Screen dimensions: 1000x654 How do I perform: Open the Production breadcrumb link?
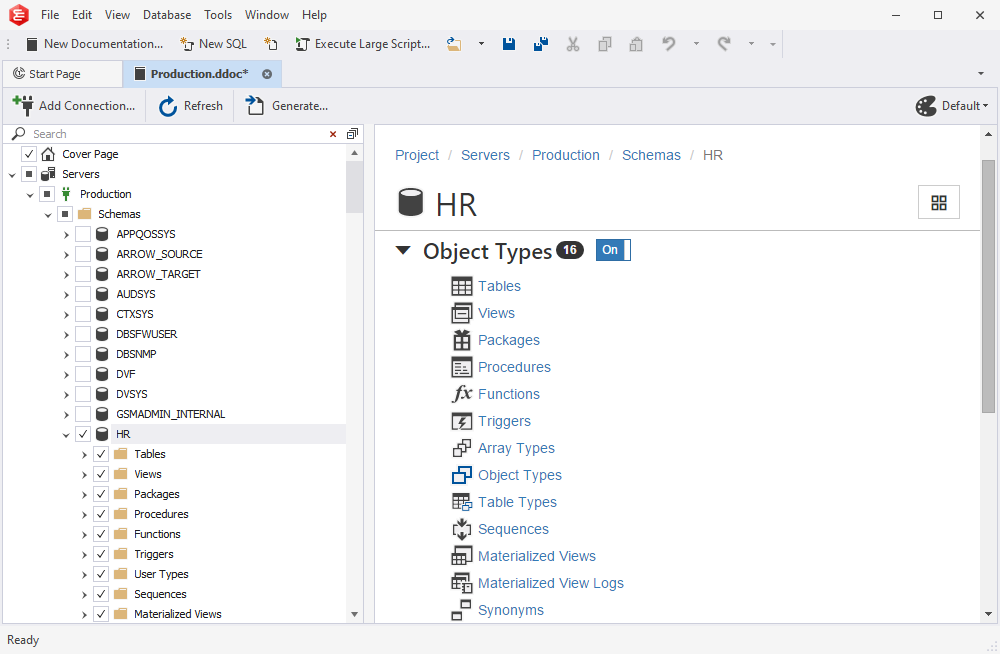(x=565, y=155)
